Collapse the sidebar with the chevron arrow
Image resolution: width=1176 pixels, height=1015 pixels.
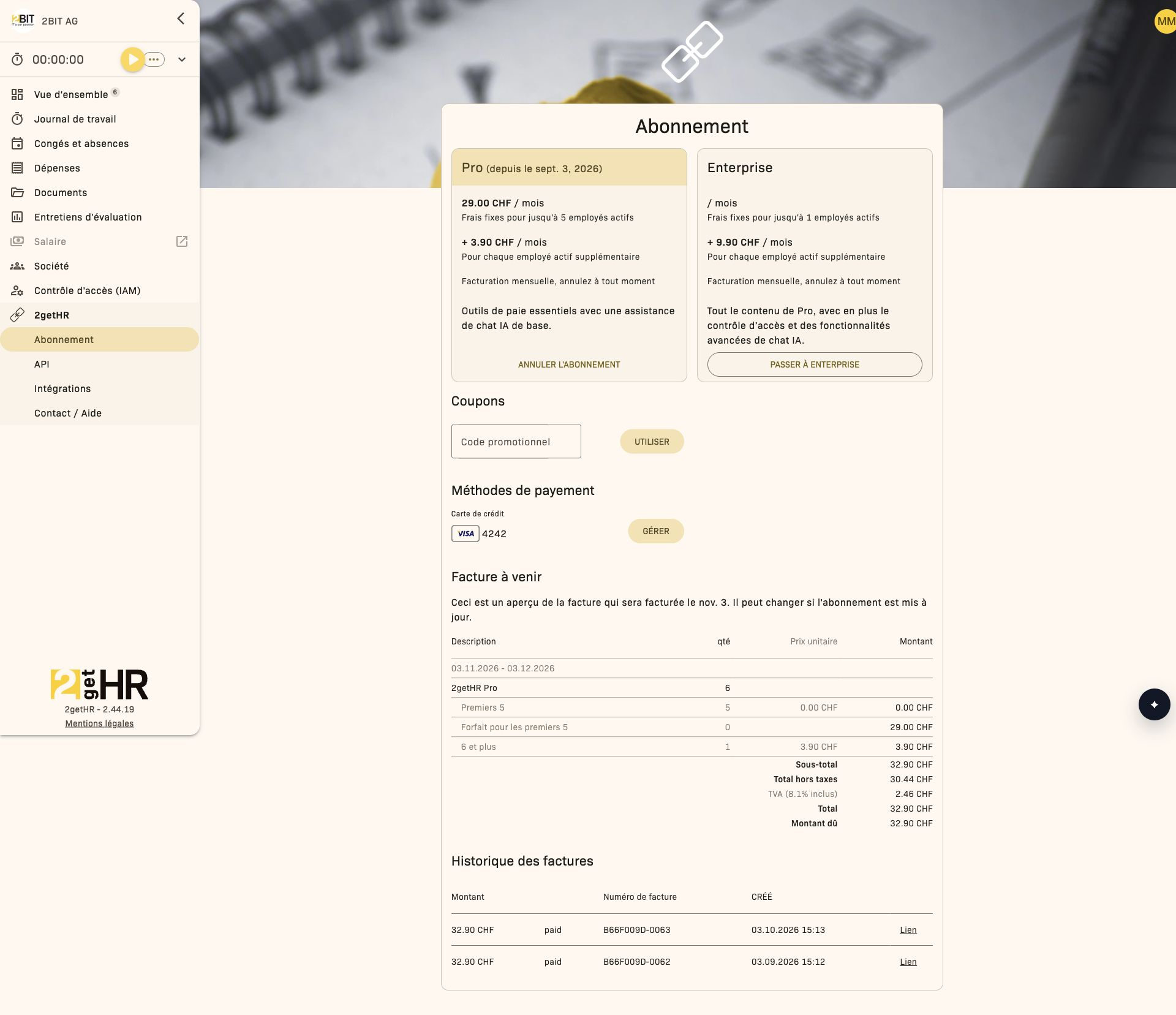click(x=181, y=18)
